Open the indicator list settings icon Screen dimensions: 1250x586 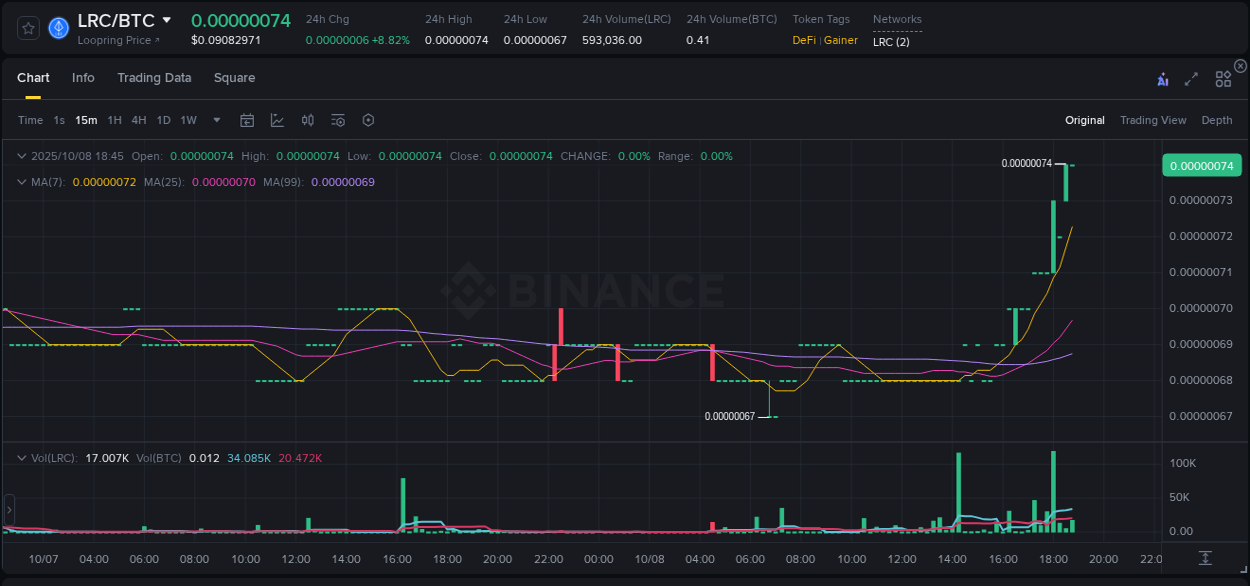pos(338,119)
